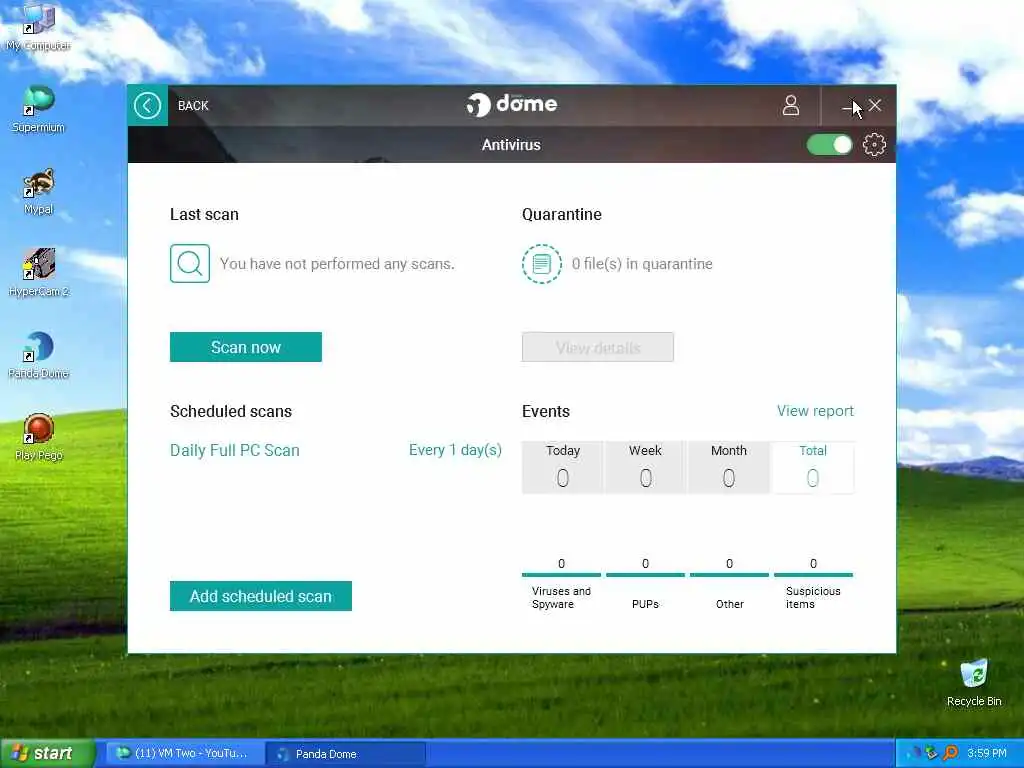The height and width of the screenshot is (768, 1024).
Task: Open Antivirus settings gear icon
Action: [874, 144]
